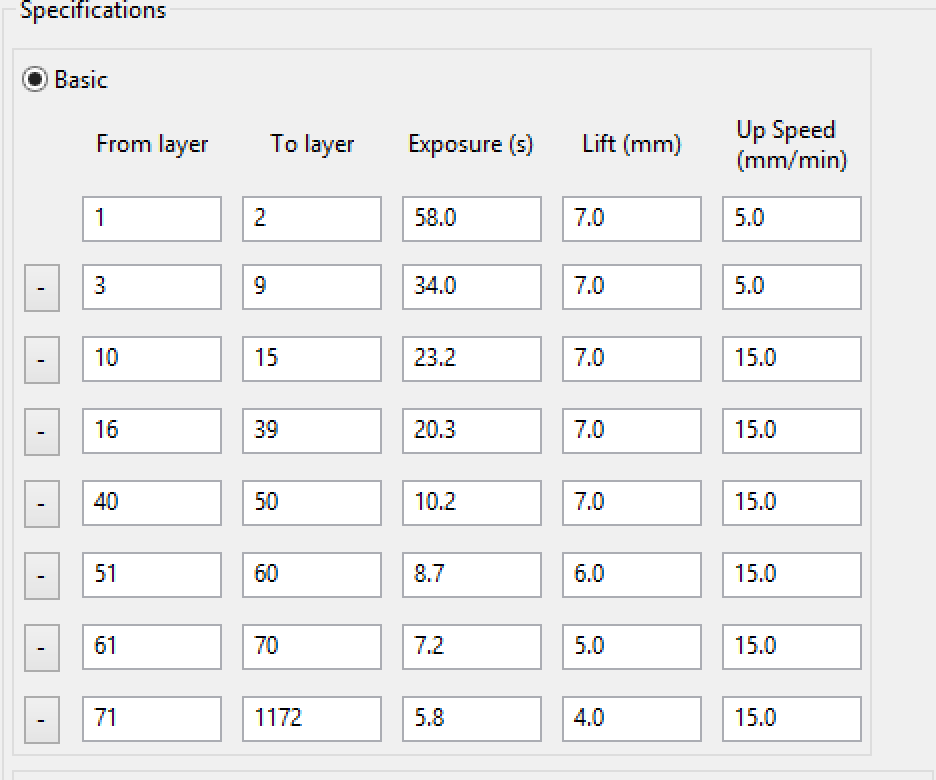Remove the layer 51 to 60 row

tap(41, 576)
